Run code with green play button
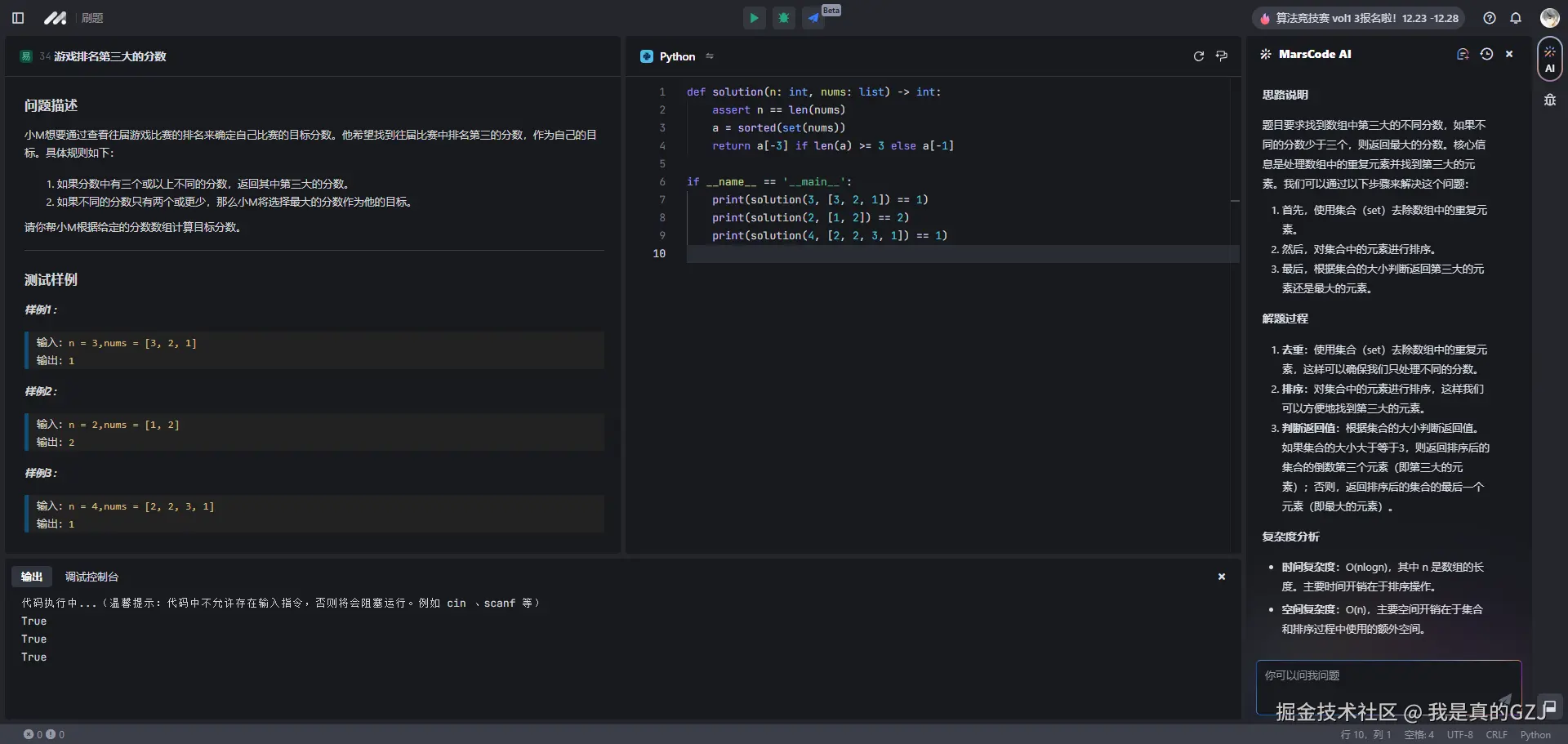1568x744 pixels. point(754,18)
